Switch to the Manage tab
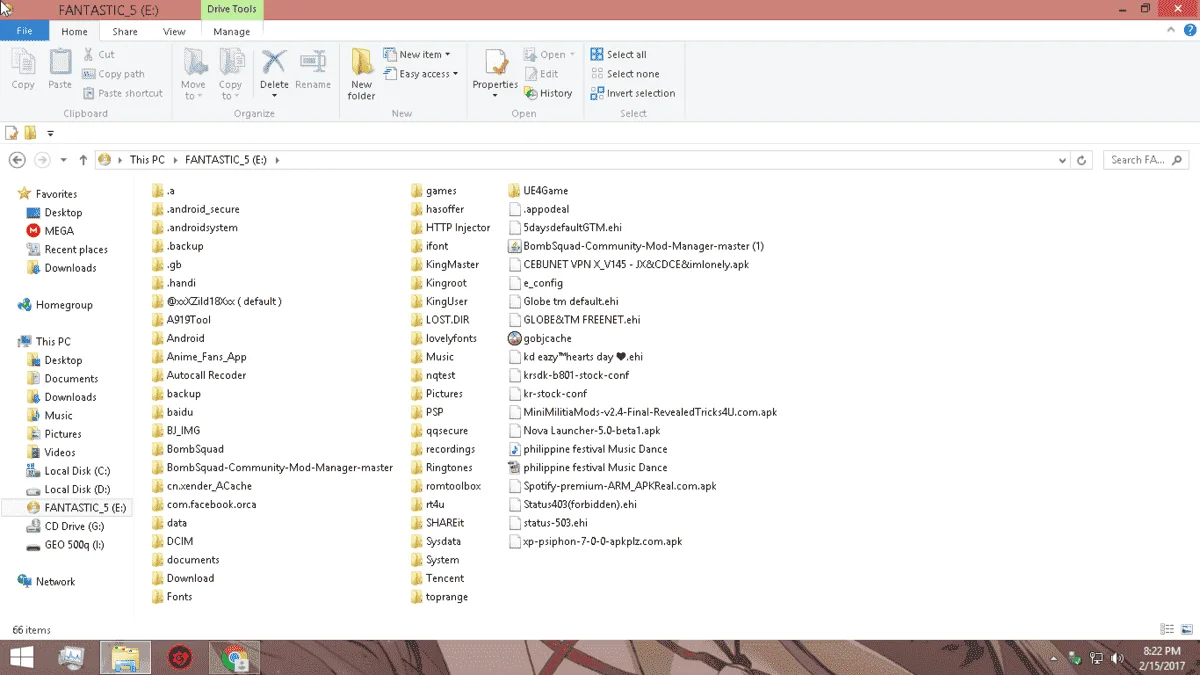Viewport: 1200px width, 675px height. click(x=231, y=31)
